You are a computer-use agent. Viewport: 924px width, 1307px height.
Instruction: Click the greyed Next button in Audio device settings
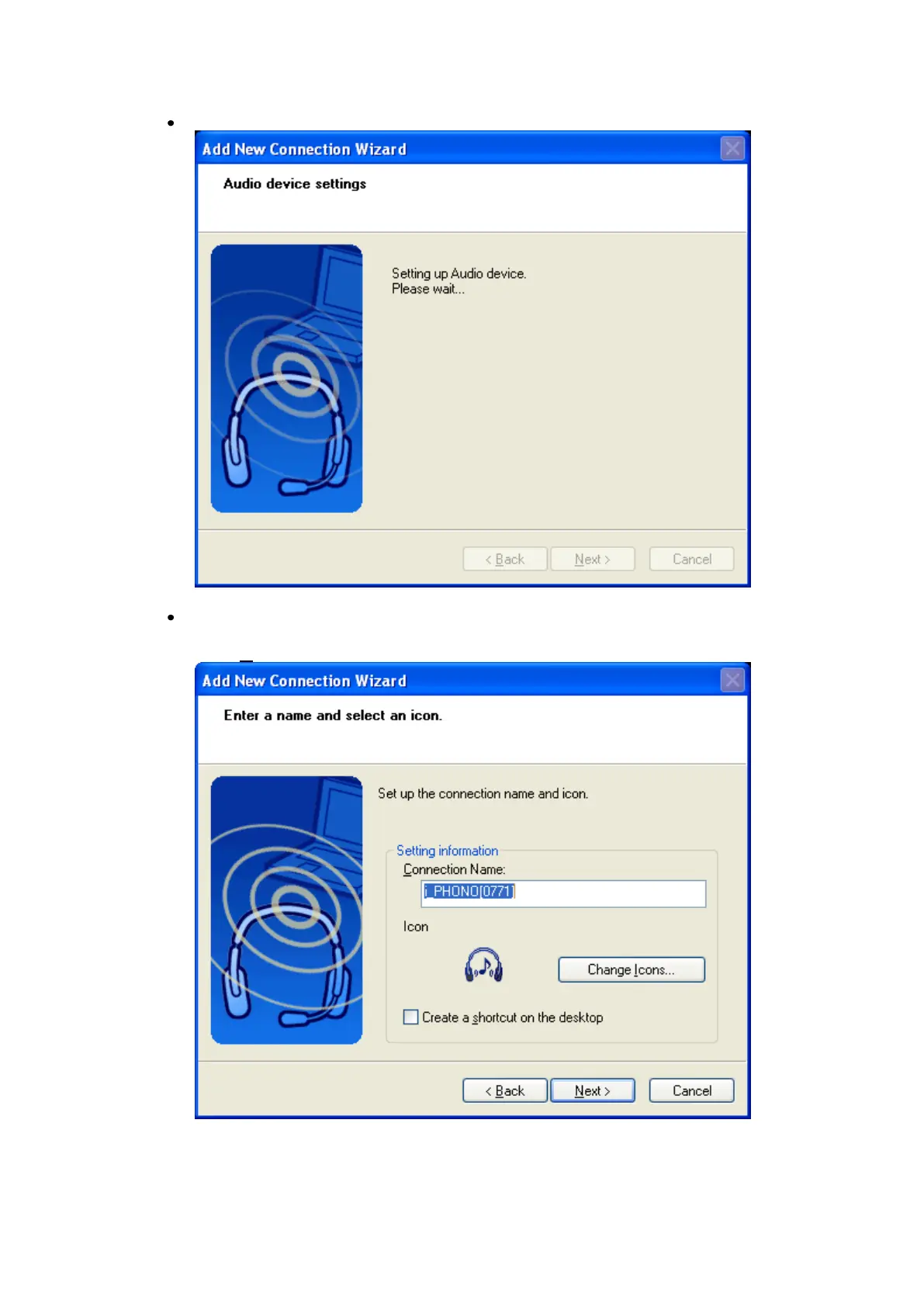(x=593, y=559)
